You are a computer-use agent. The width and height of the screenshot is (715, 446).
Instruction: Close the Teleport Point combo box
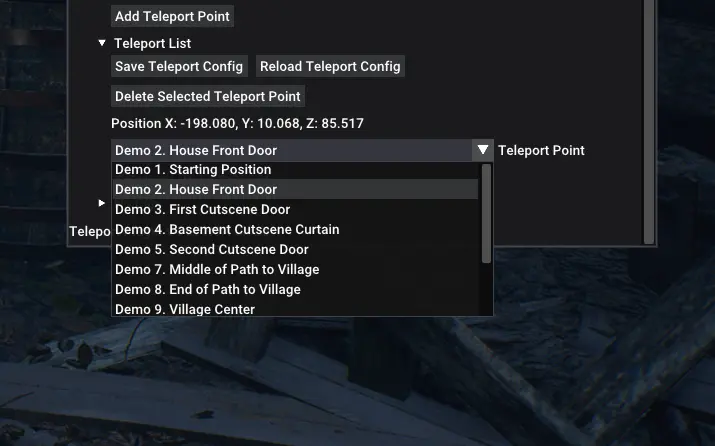[x=292, y=150]
